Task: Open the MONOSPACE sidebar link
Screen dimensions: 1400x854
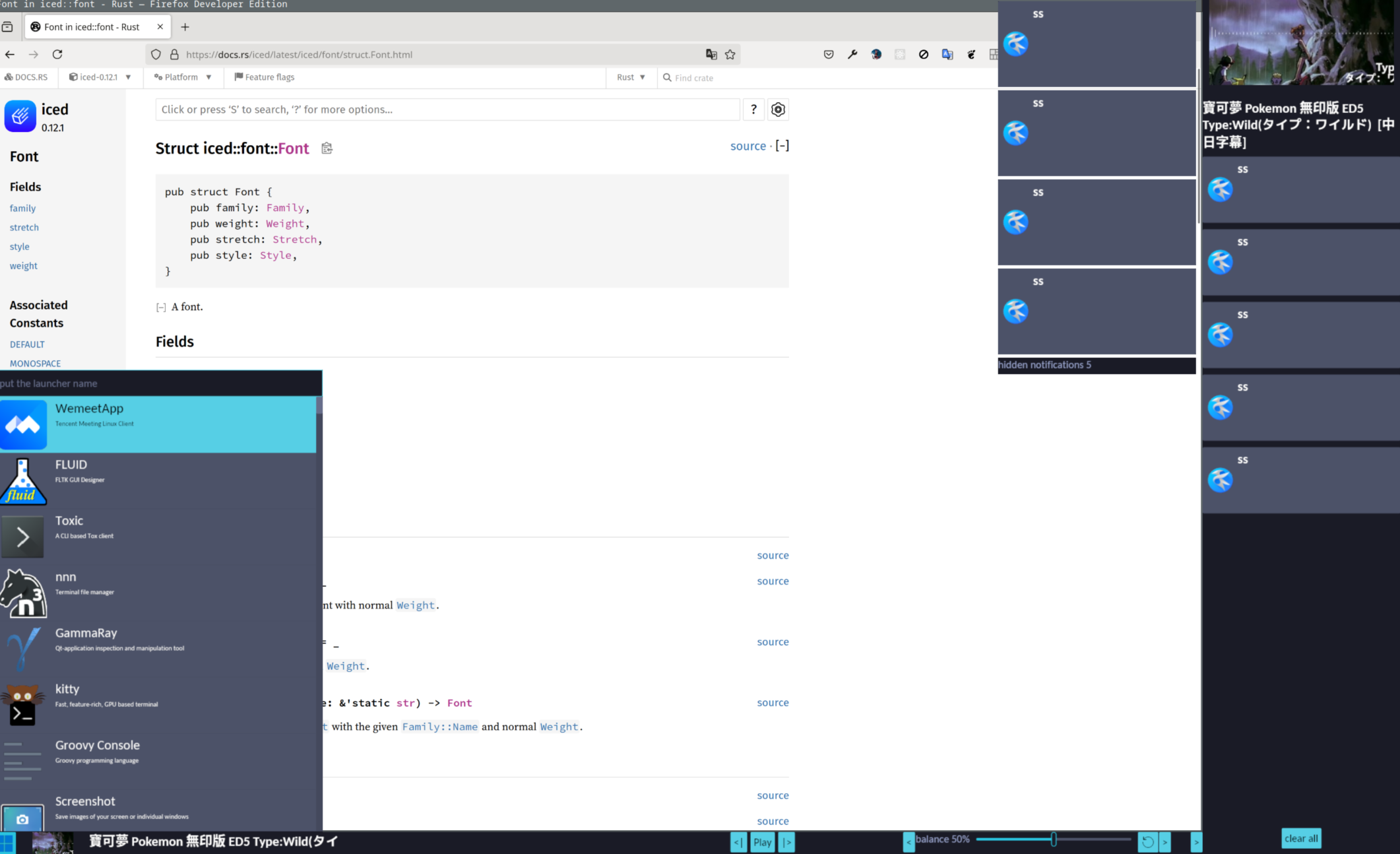Action: [35, 364]
